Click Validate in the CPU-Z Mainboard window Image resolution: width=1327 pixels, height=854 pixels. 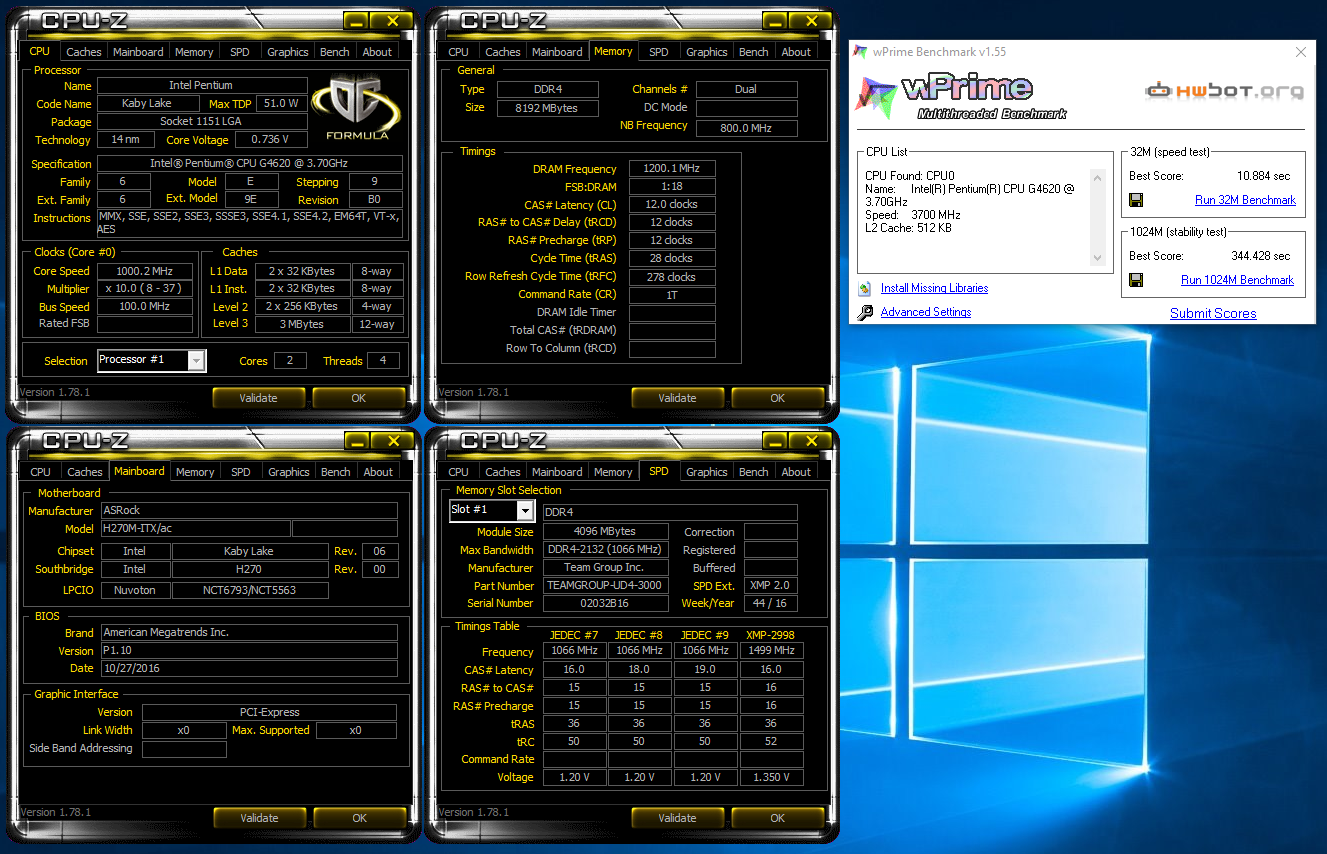coord(259,818)
